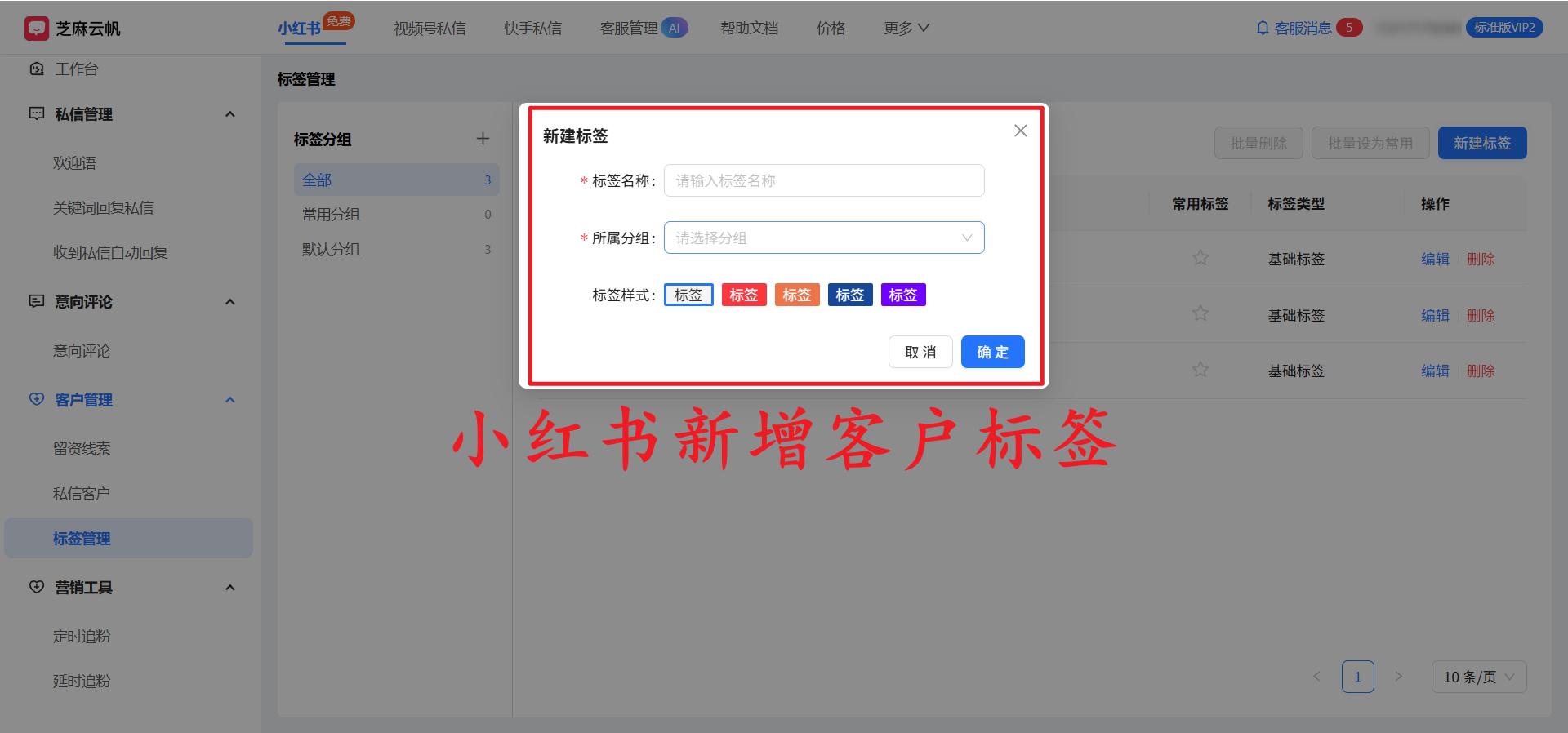Open the 客服消息 bell notification icon
Viewport: 1568px width, 733px height.
pos(1263,28)
